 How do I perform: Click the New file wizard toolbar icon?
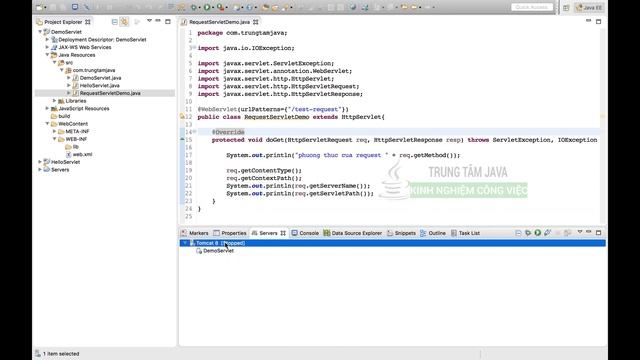(40, 7)
